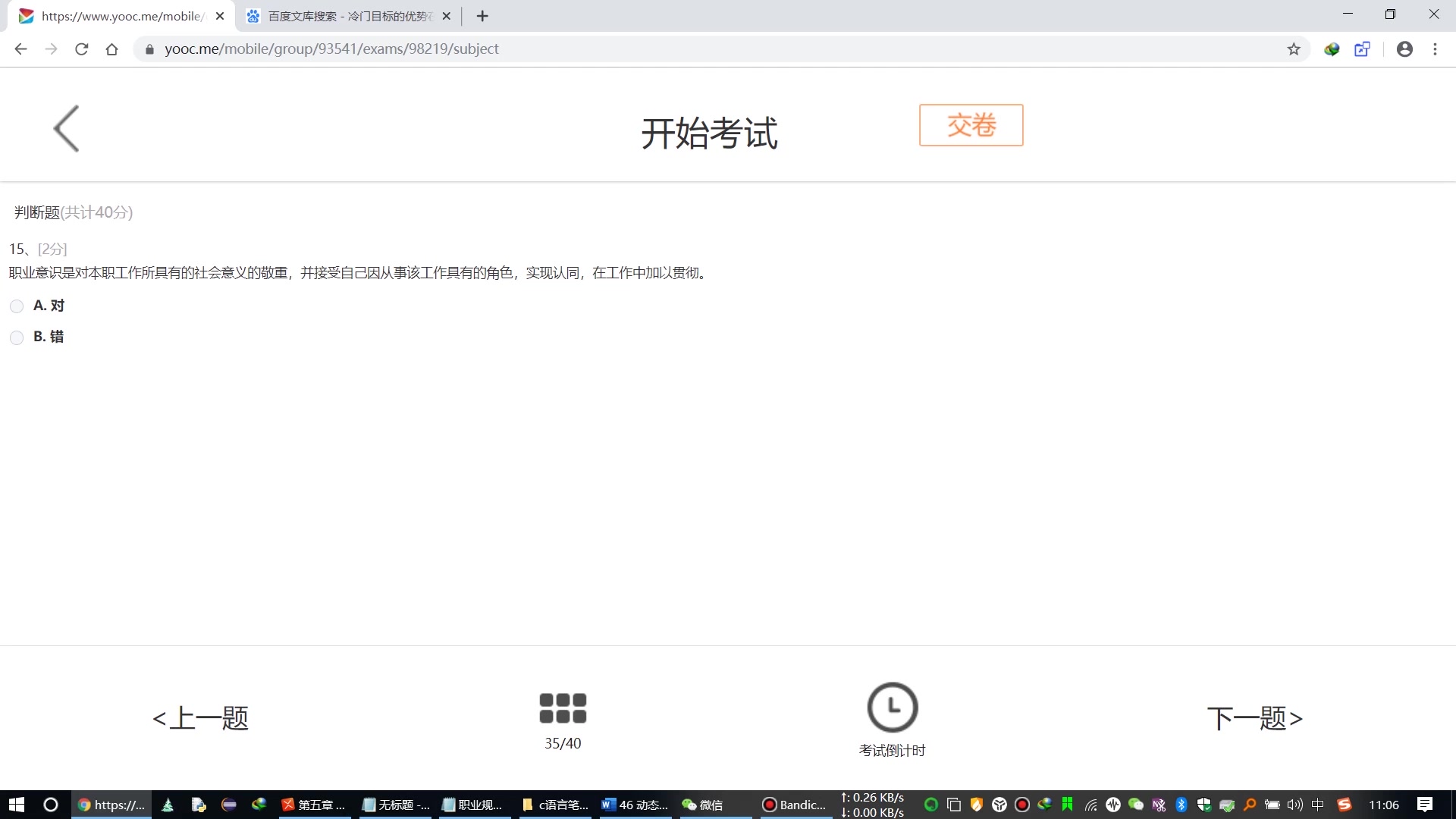1456x819 pixels.
Task: Toggle the 中 Chinese input mode indicator
Action: point(1318,805)
